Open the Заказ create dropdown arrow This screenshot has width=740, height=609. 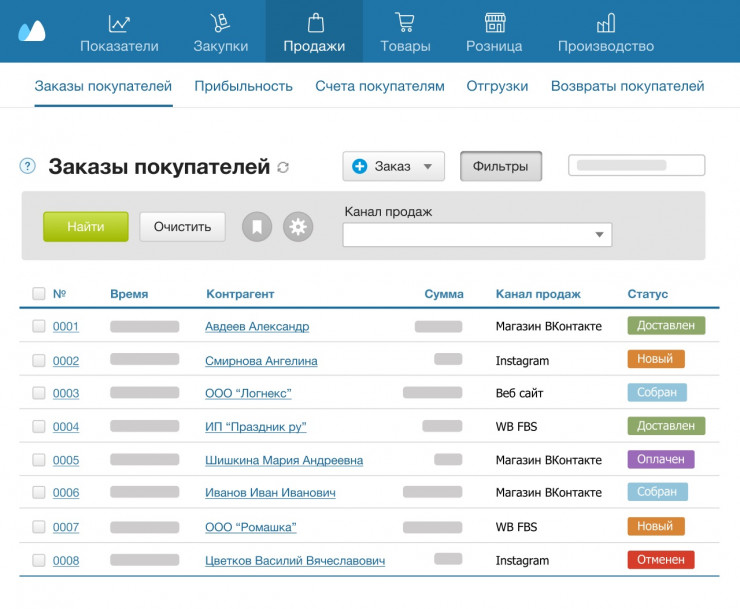pos(427,167)
